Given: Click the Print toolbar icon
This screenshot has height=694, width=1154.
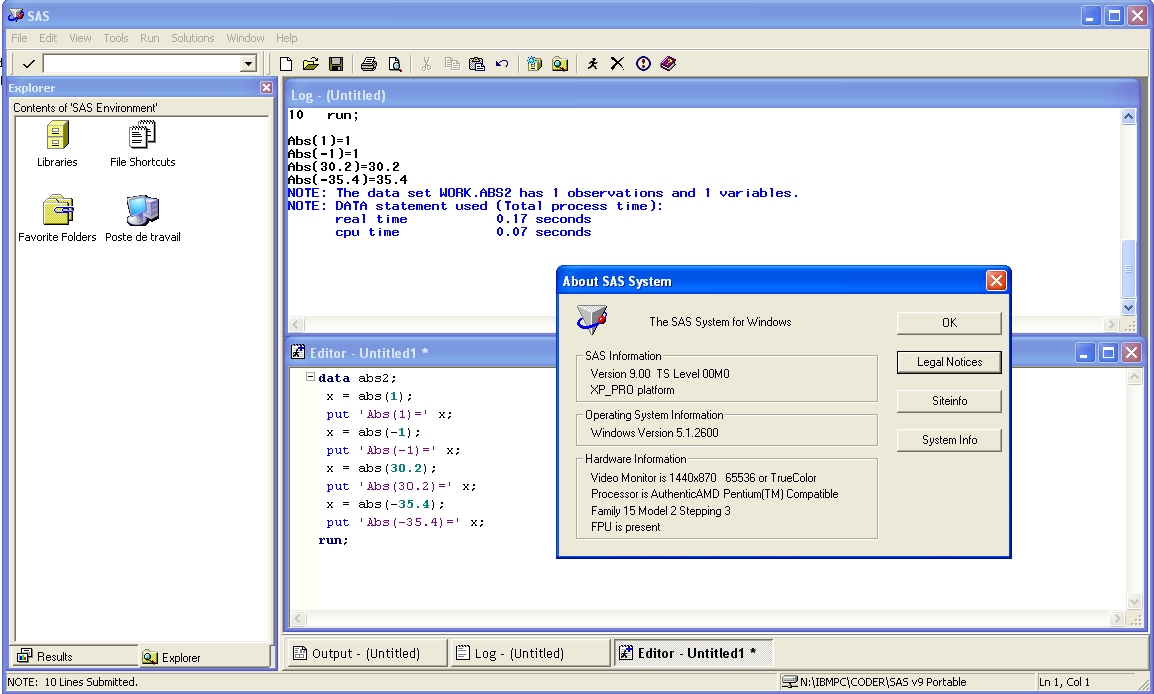Looking at the screenshot, I should 369,64.
